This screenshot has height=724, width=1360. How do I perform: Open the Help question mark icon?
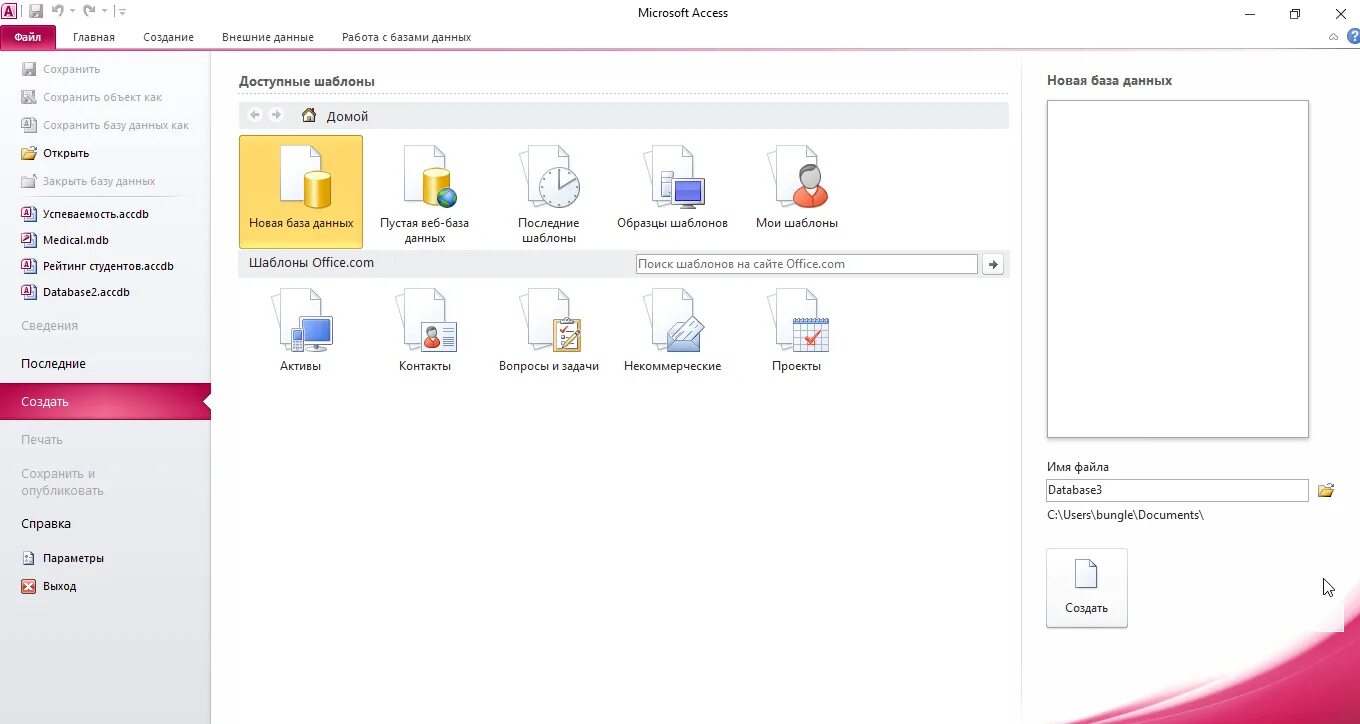click(1353, 36)
